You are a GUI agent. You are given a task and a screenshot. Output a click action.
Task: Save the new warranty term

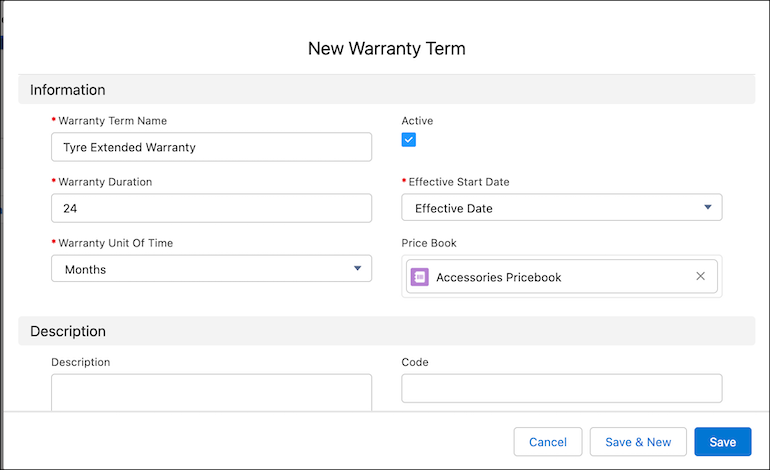pos(722,442)
